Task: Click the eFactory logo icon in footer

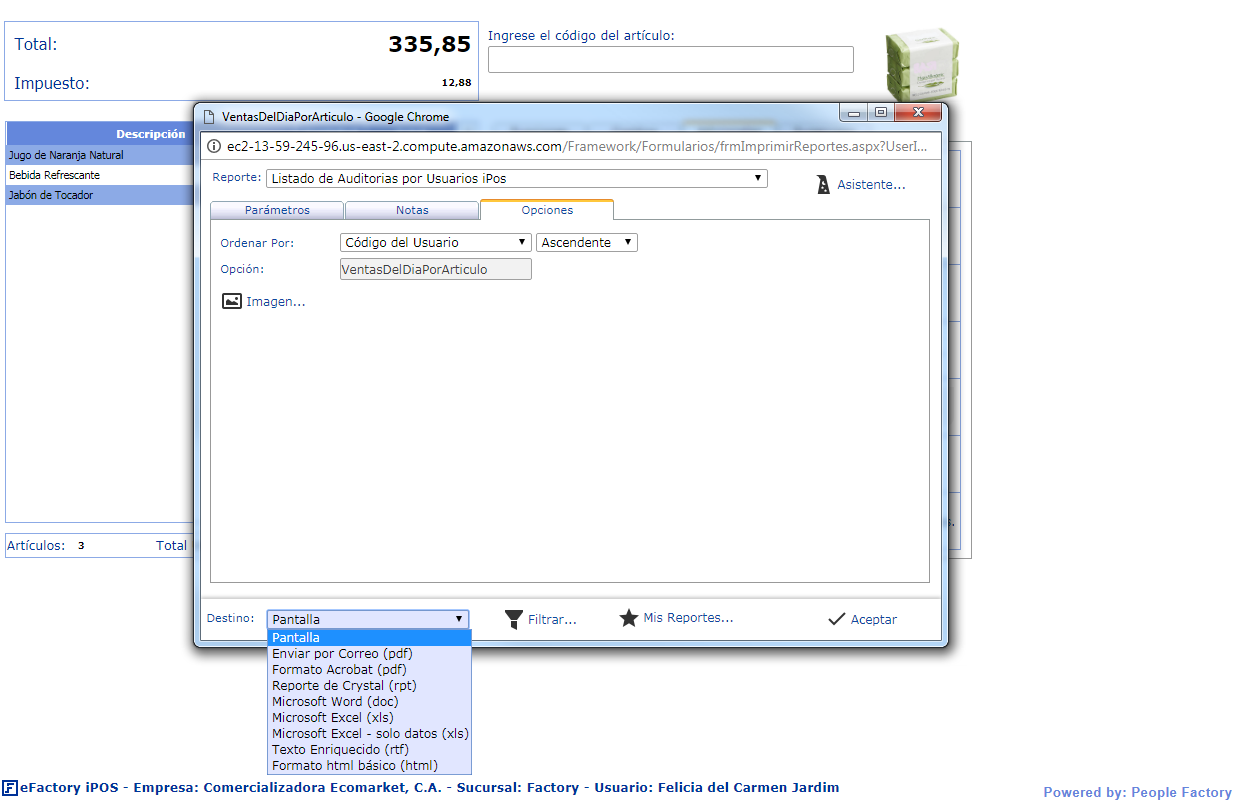Action: [9, 788]
